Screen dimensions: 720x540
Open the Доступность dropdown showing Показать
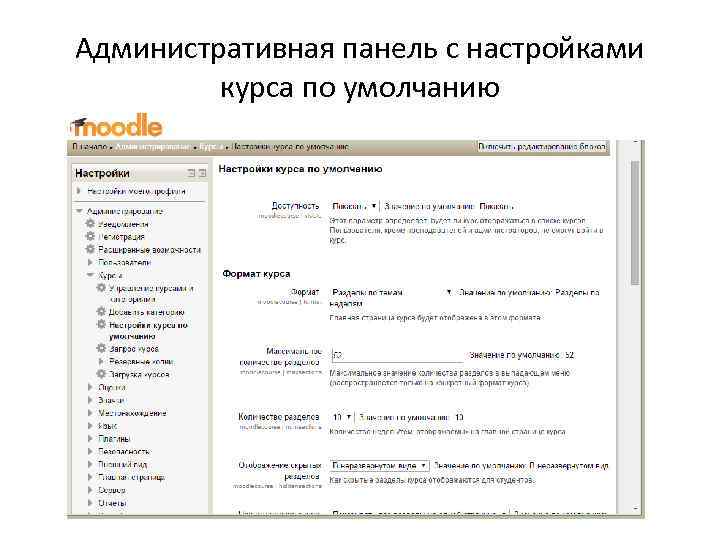354,207
